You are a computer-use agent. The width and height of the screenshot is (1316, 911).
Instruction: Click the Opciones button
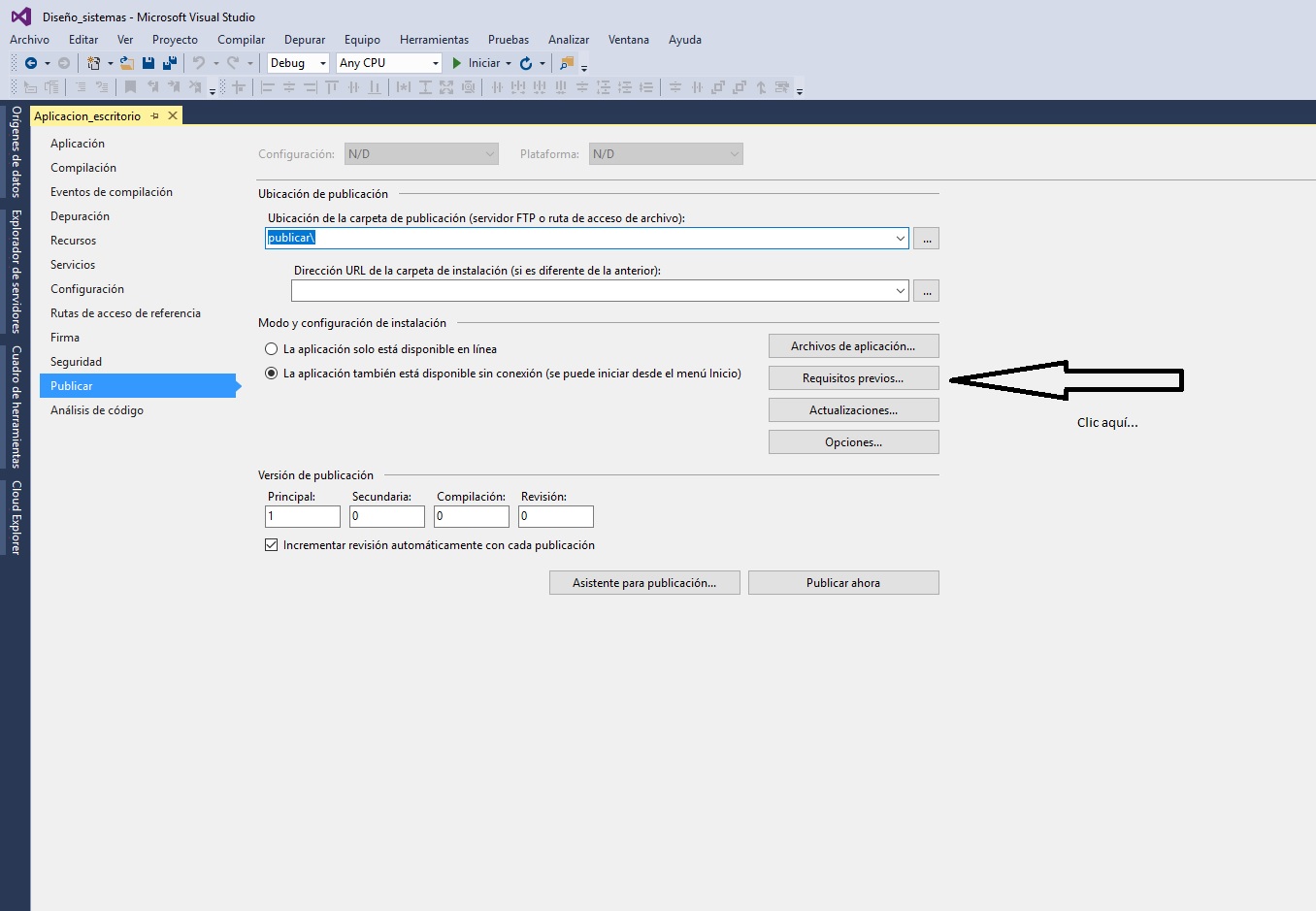coord(854,442)
